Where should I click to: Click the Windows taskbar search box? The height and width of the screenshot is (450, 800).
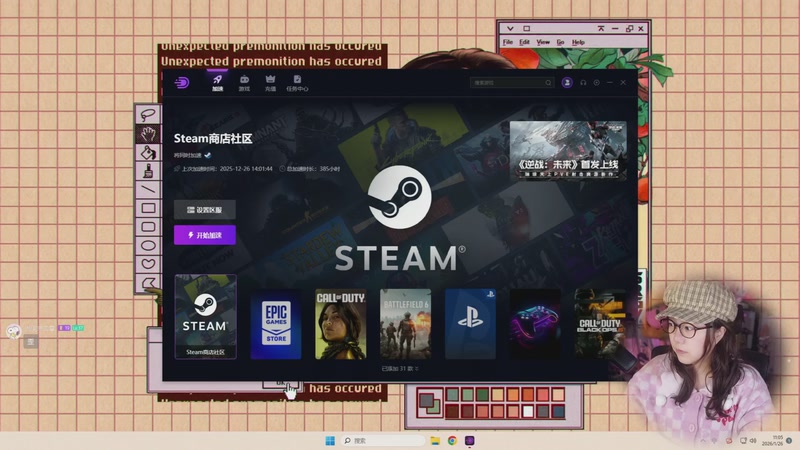click(383, 440)
